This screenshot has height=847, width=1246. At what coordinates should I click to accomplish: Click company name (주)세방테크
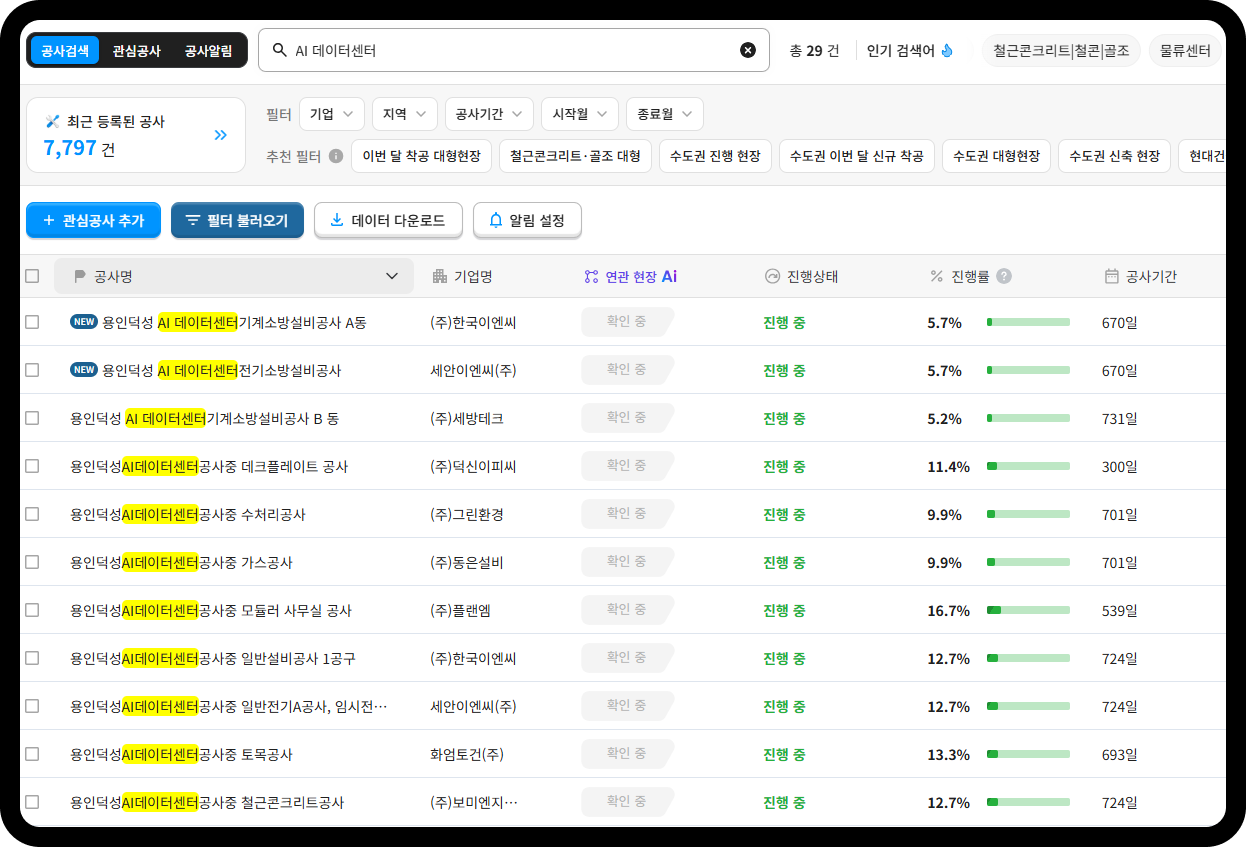click(467, 418)
